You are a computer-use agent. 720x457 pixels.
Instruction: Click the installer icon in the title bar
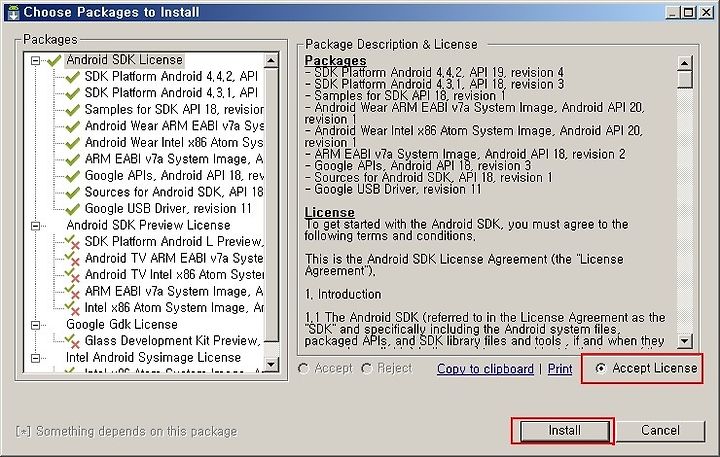(13, 12)
